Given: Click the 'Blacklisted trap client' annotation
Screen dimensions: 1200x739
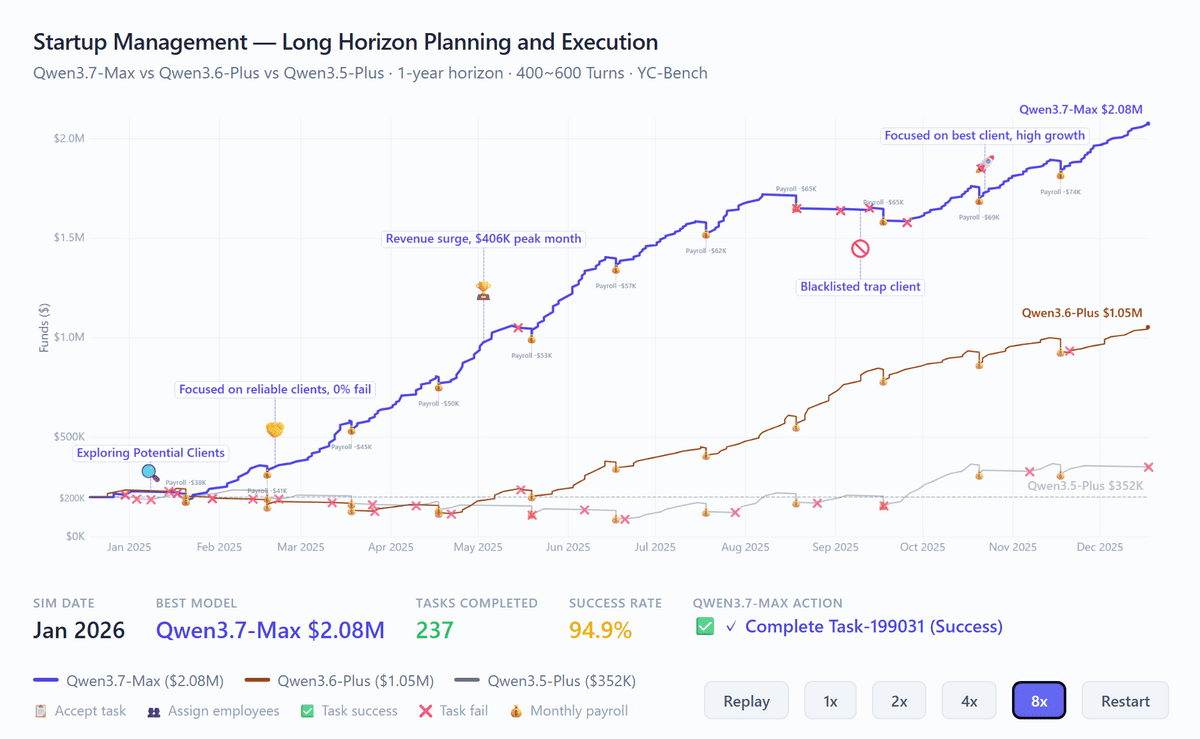Looking at the screenshot, I should [860, 287].
